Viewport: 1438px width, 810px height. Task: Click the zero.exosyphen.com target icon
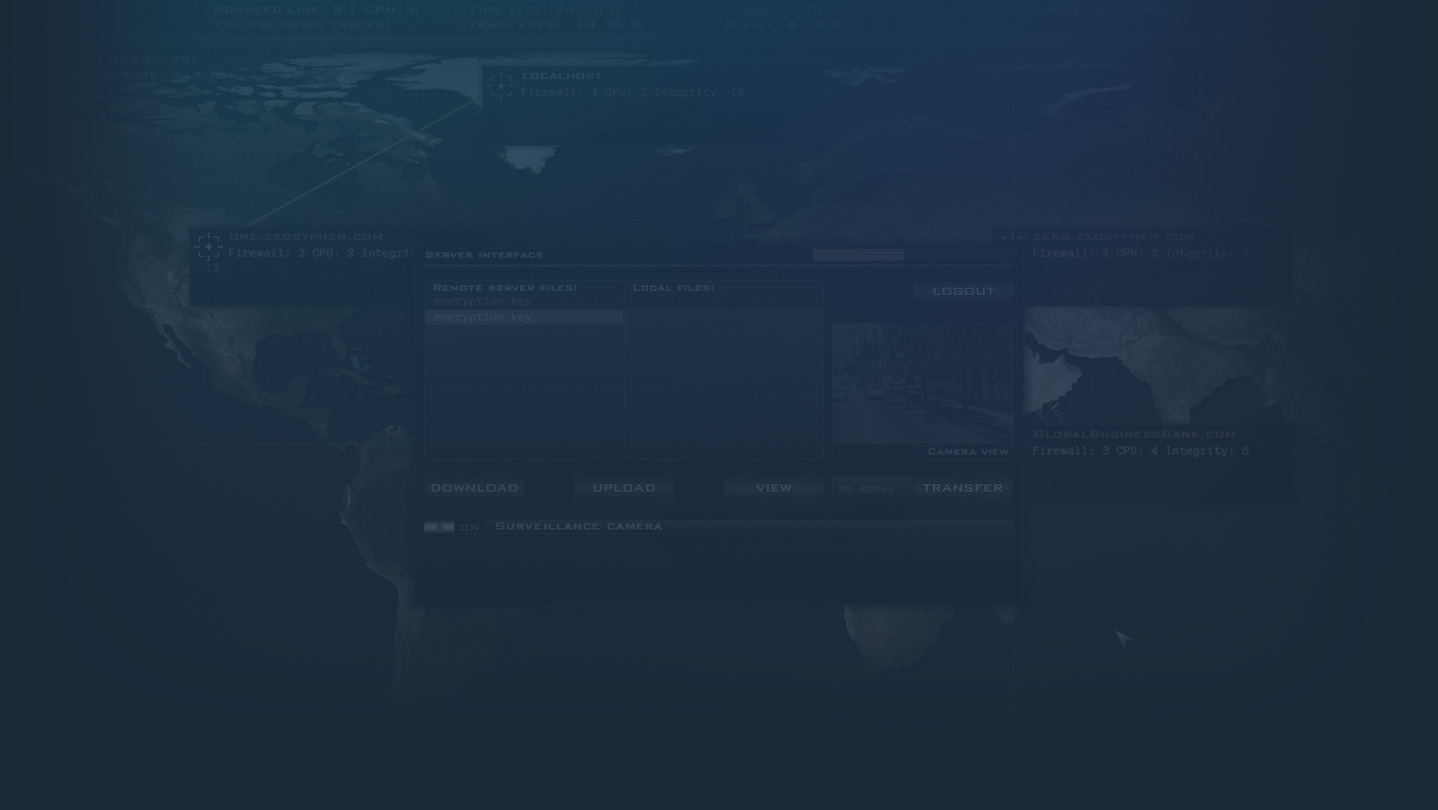pyautogui.click(x=1012, y=240)
